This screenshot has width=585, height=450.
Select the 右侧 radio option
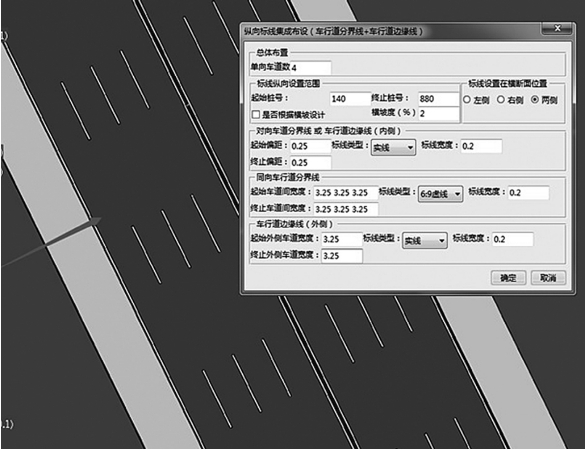[510, 100]
